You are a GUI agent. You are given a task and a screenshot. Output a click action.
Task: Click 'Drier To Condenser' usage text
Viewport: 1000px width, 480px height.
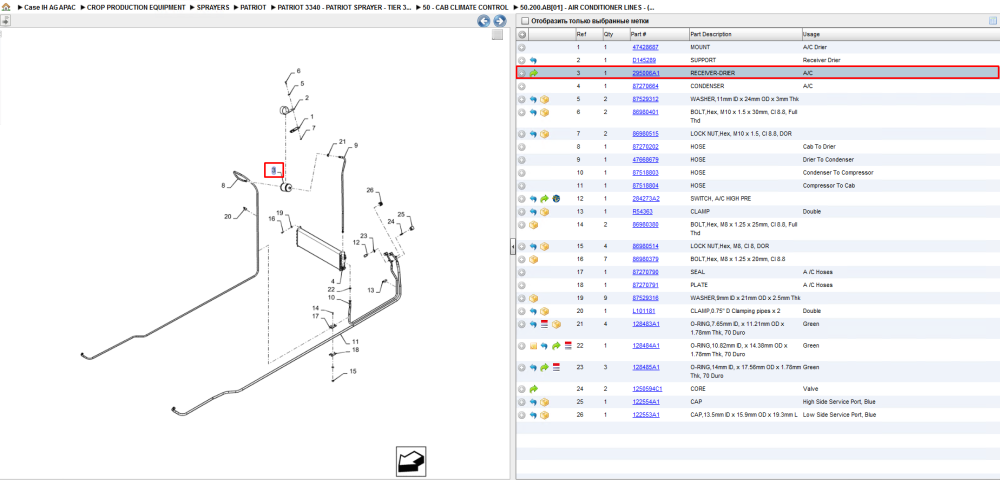pos(828,159)
